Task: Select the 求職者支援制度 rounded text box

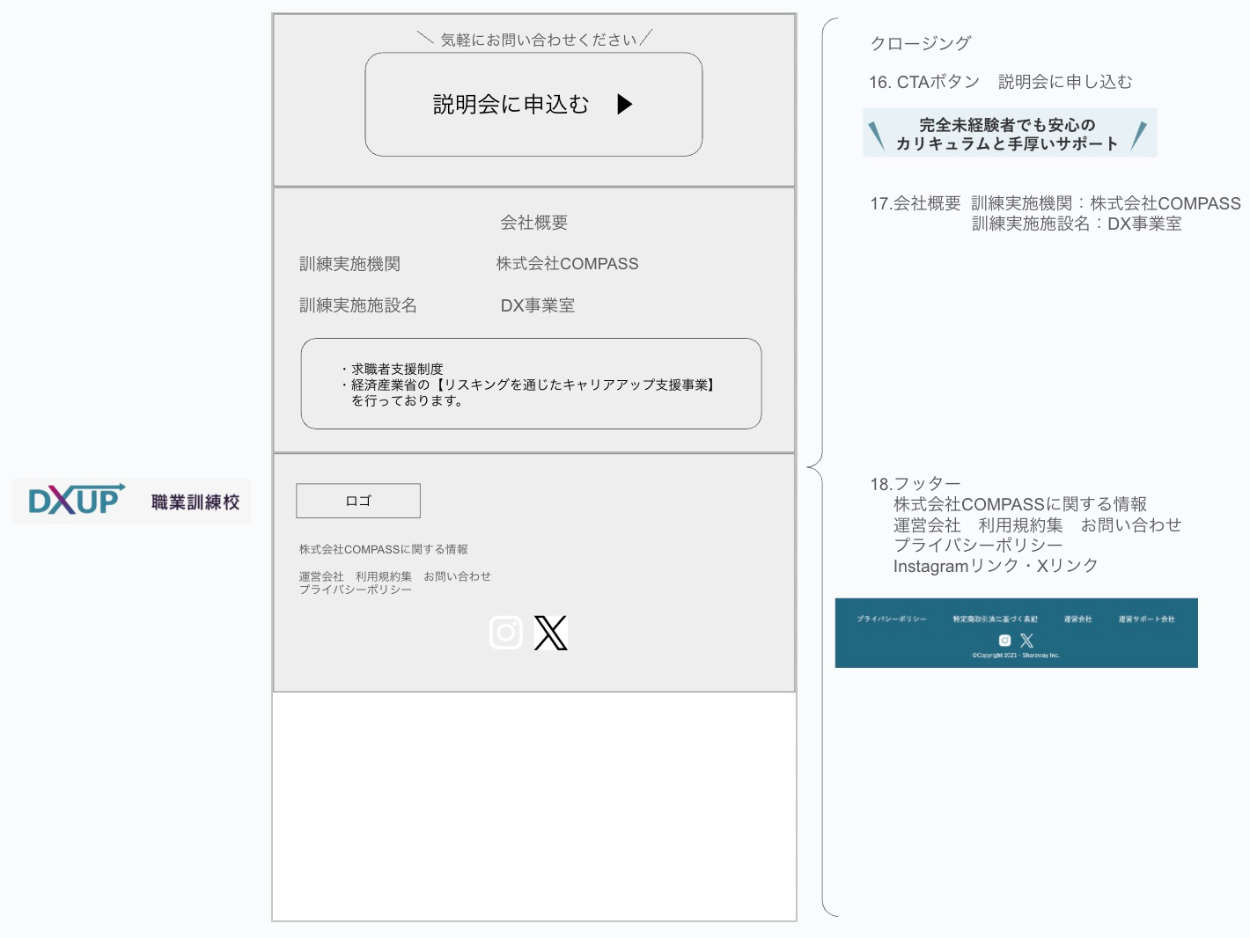Action: click(531, 384)
